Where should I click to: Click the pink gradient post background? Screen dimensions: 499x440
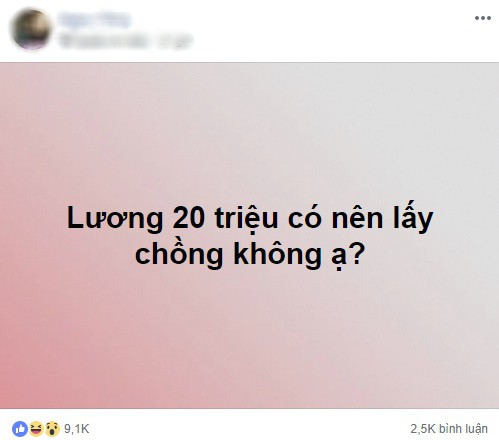pyautogui.click(x=249, y=333)
